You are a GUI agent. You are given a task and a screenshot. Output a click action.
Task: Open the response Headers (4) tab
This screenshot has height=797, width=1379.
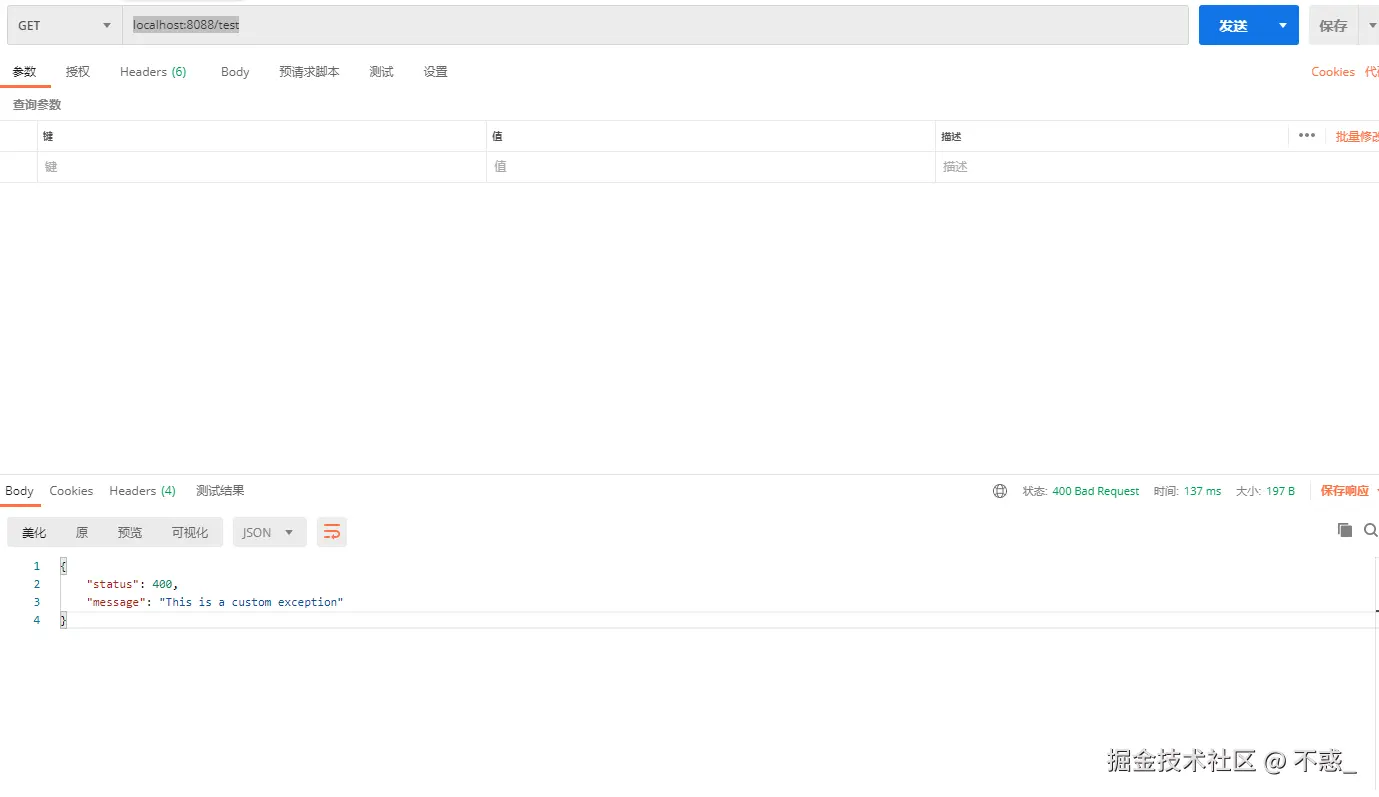pyautogui.click(x=142, y=491)
